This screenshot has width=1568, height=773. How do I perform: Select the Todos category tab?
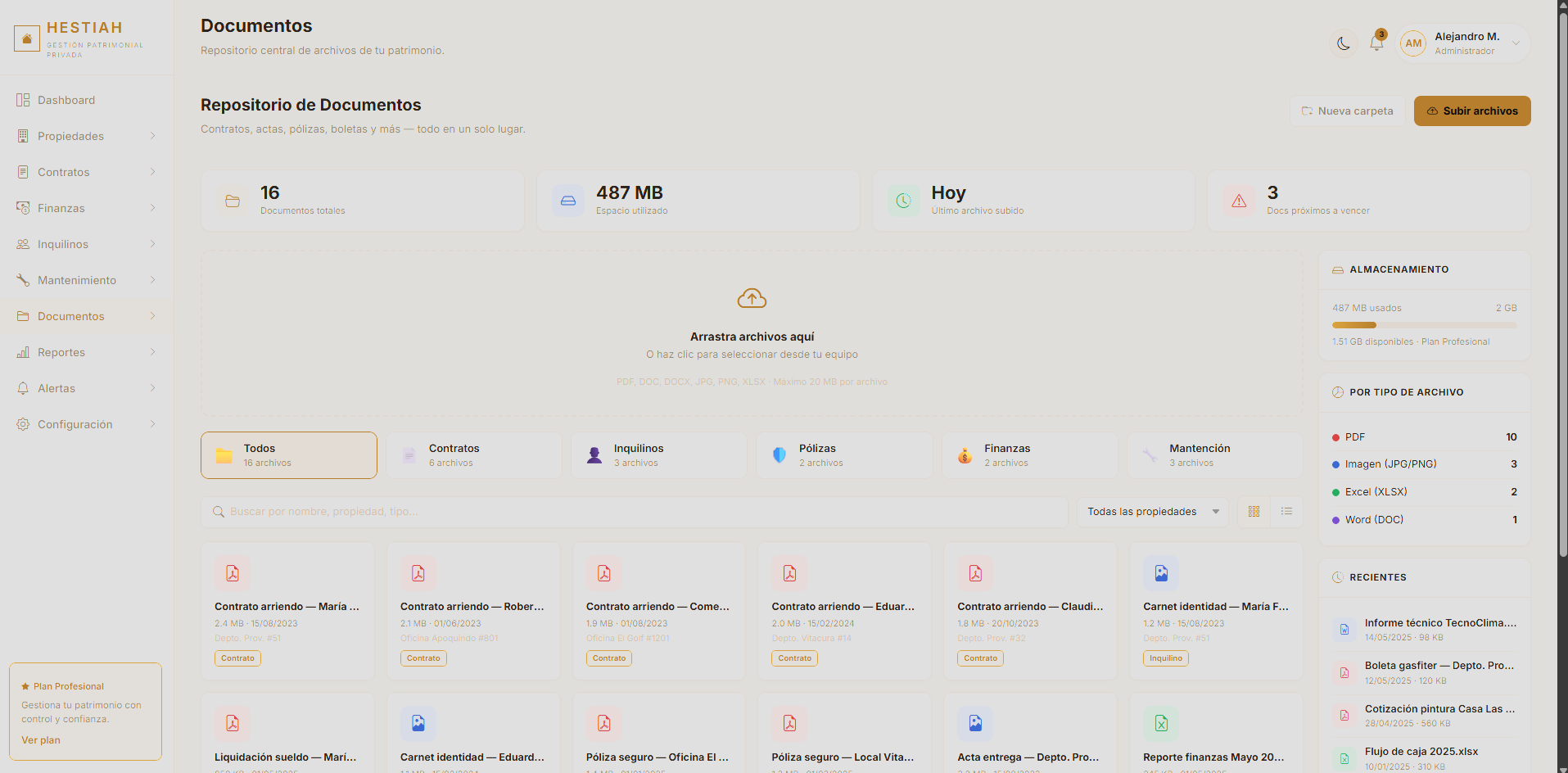coord(289,455)
